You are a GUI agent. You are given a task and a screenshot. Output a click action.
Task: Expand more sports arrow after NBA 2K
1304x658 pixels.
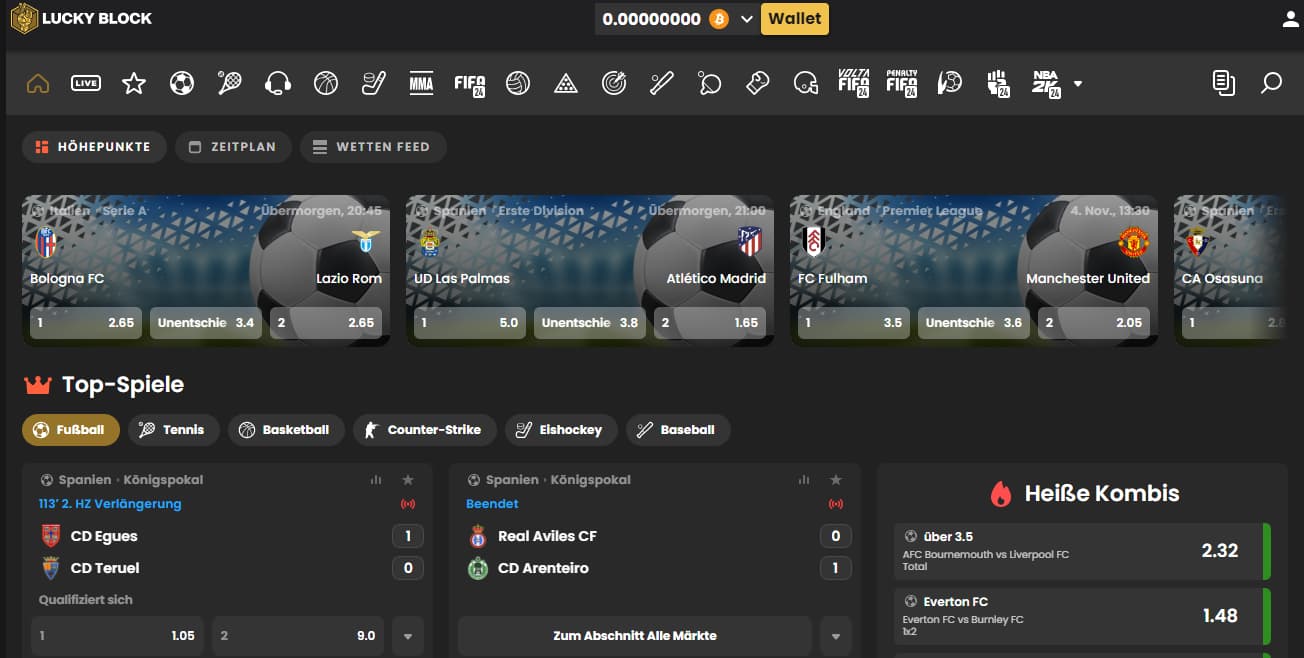coord(1078,84)
